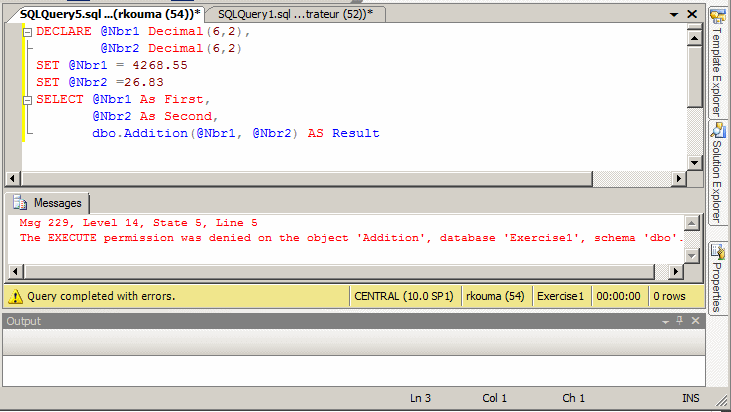Open the Output panel window position dropdown
Image resolution: width=731 pixels, height=412 pixels.
click(665, 322)
